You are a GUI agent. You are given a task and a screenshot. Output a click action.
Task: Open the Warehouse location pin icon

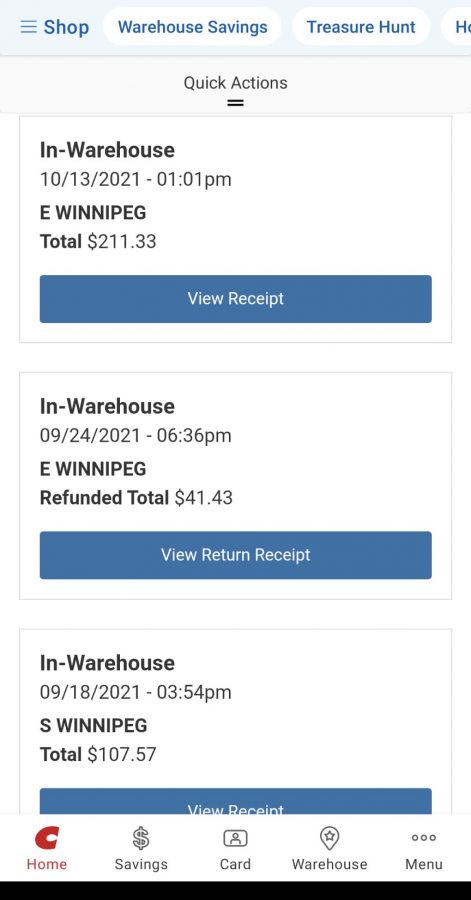point(329,838)
